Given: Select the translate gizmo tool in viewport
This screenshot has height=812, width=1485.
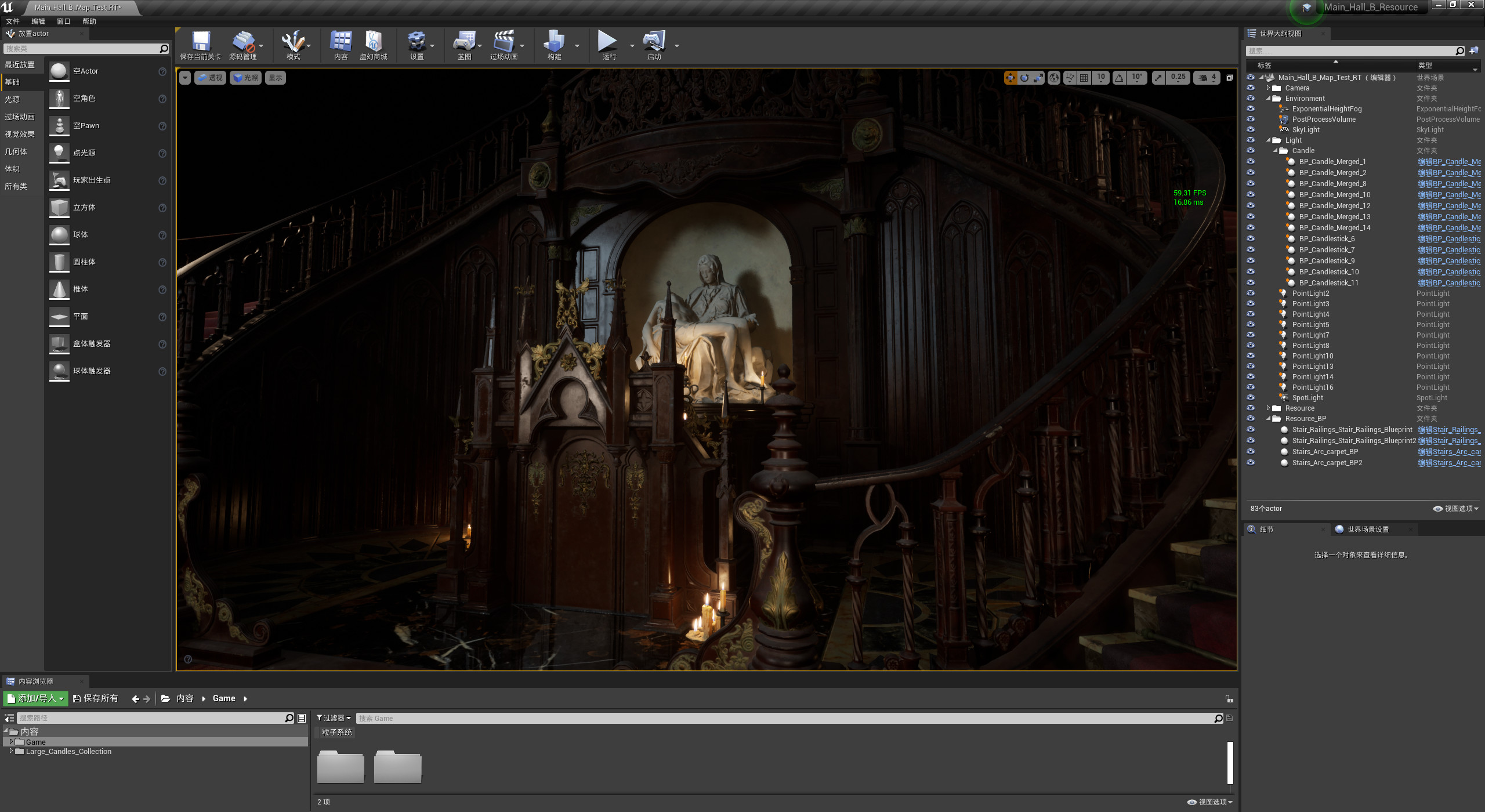Looking at the screenshot, I should 1010,78.
